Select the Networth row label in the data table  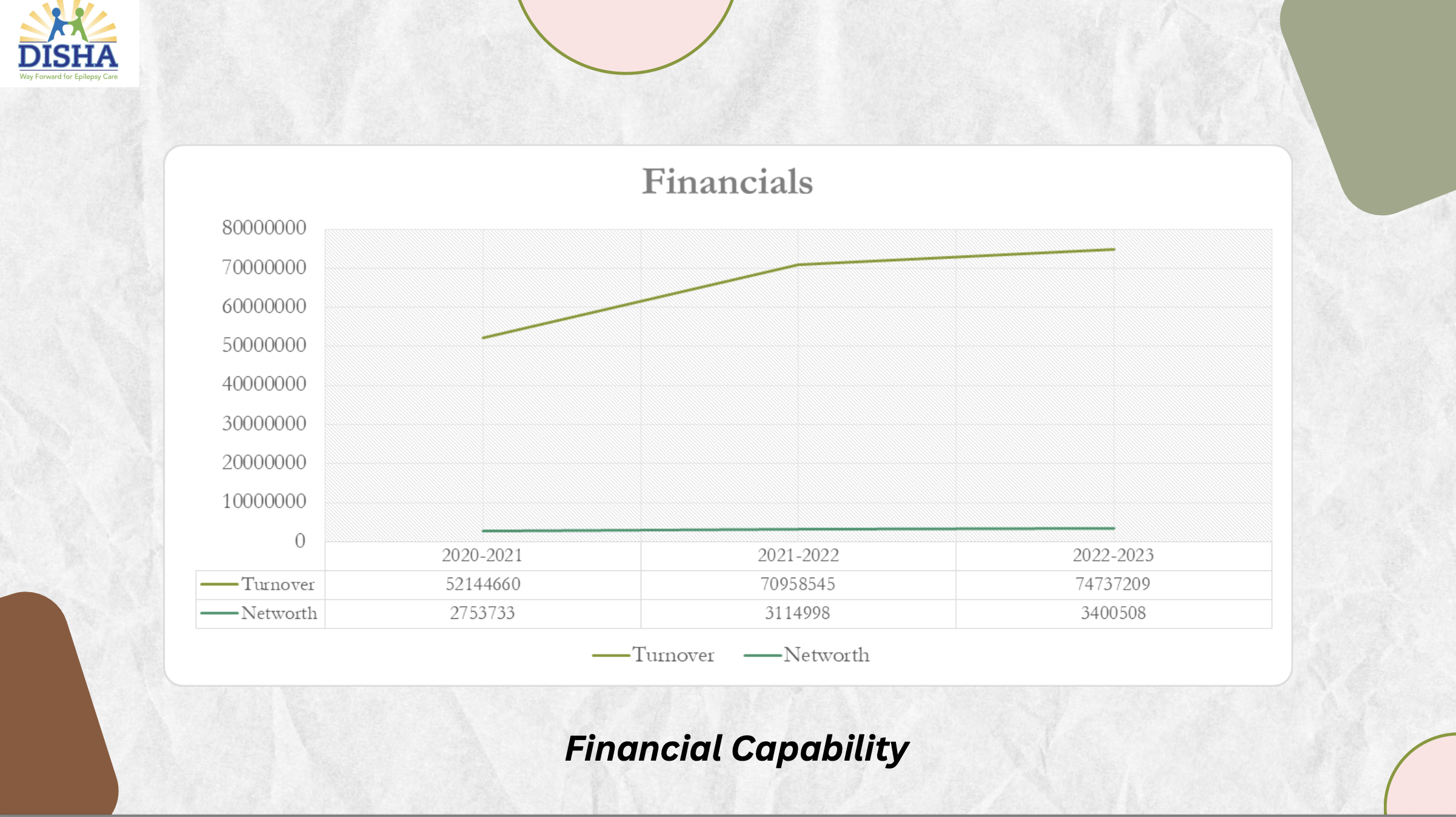coord(279,613)
